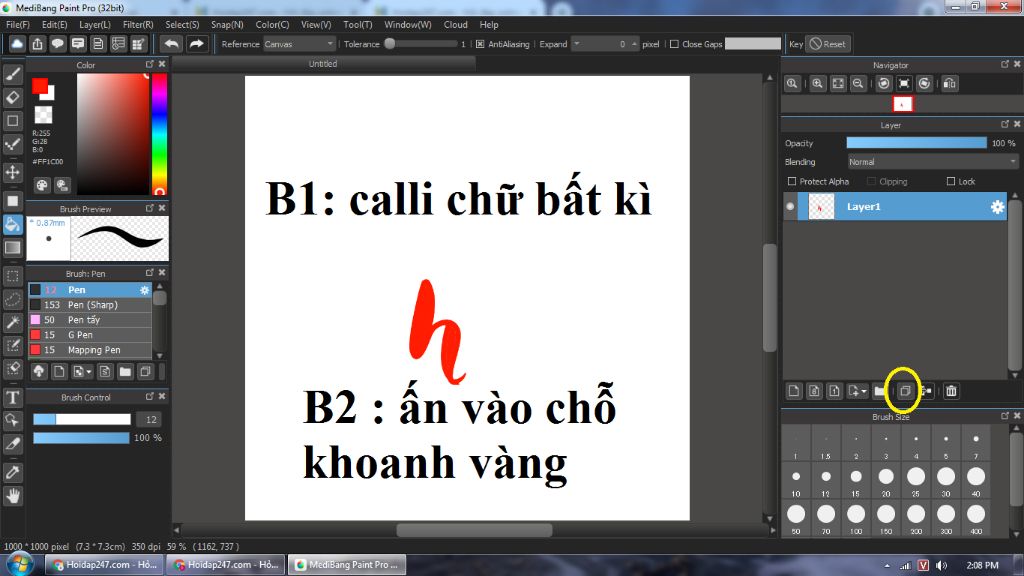Screen dimensions: 1024x576
Task: Select the Brush tool in left toolbar
Action: click(12, 74)
